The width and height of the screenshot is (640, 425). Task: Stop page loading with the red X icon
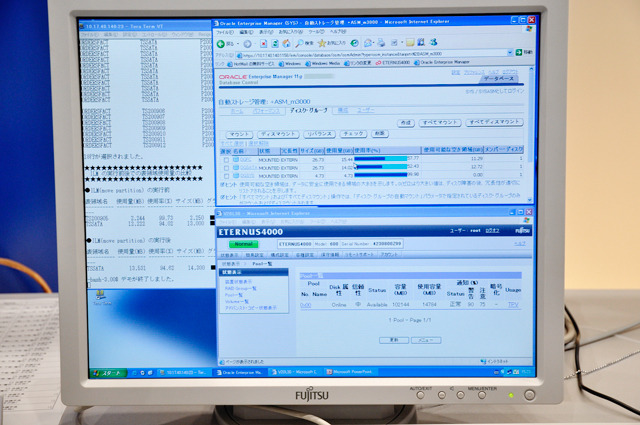[x=264, y=43]
